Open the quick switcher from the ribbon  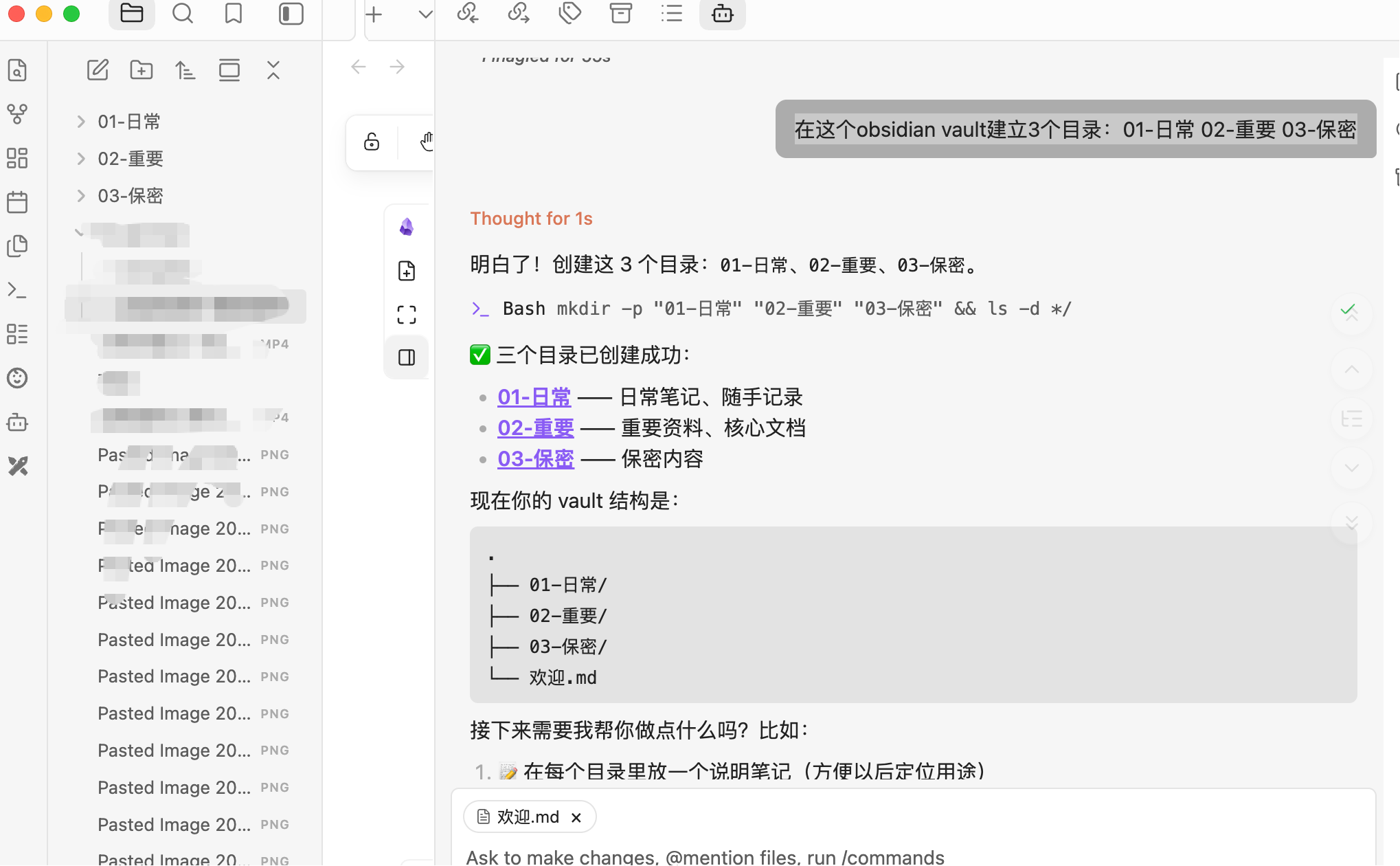pos(17,70)
